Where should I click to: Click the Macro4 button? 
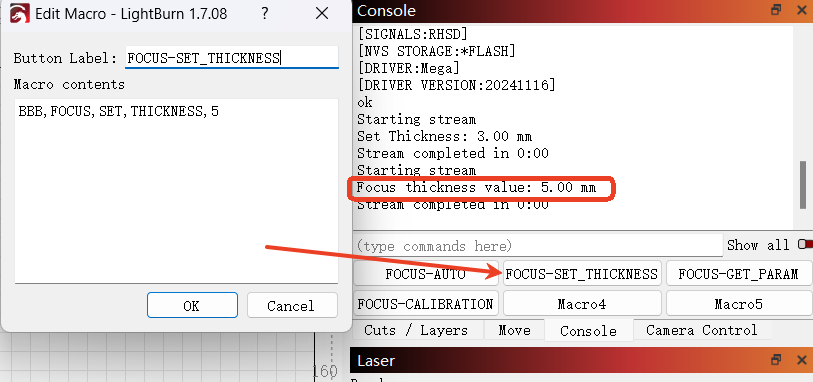click(x=582, y=303)
